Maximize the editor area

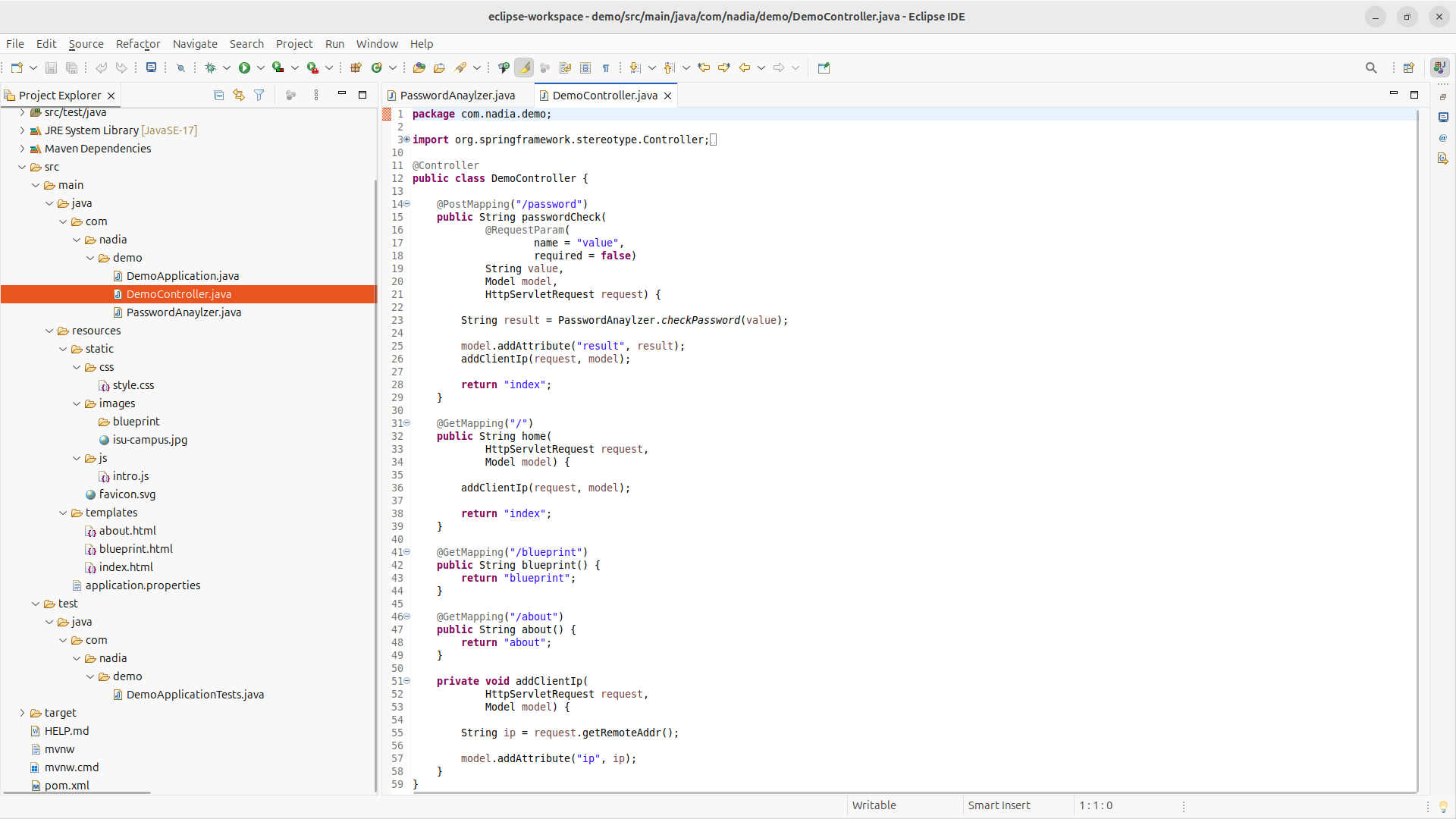pos(1414,94)
